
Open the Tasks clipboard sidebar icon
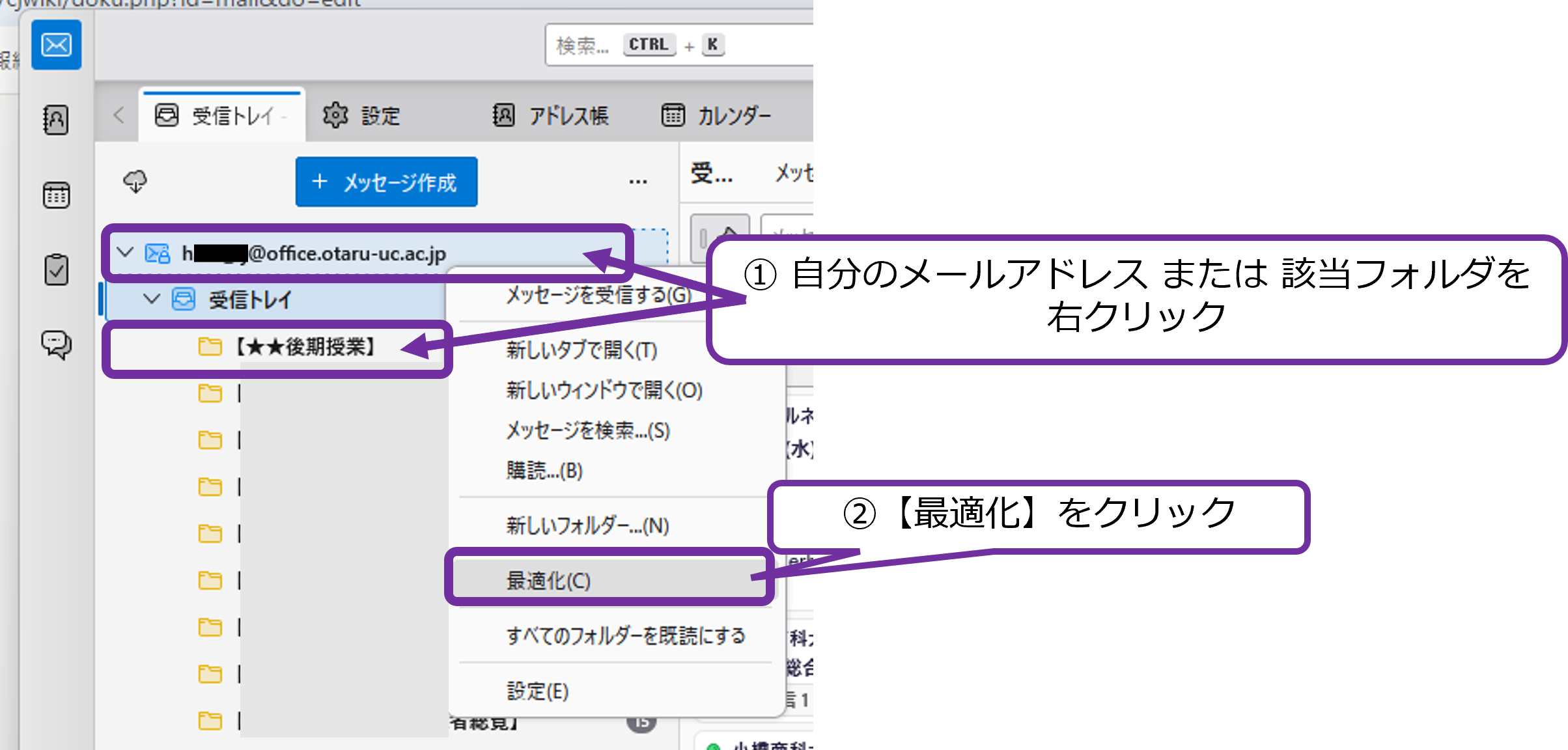pos(56,270)
